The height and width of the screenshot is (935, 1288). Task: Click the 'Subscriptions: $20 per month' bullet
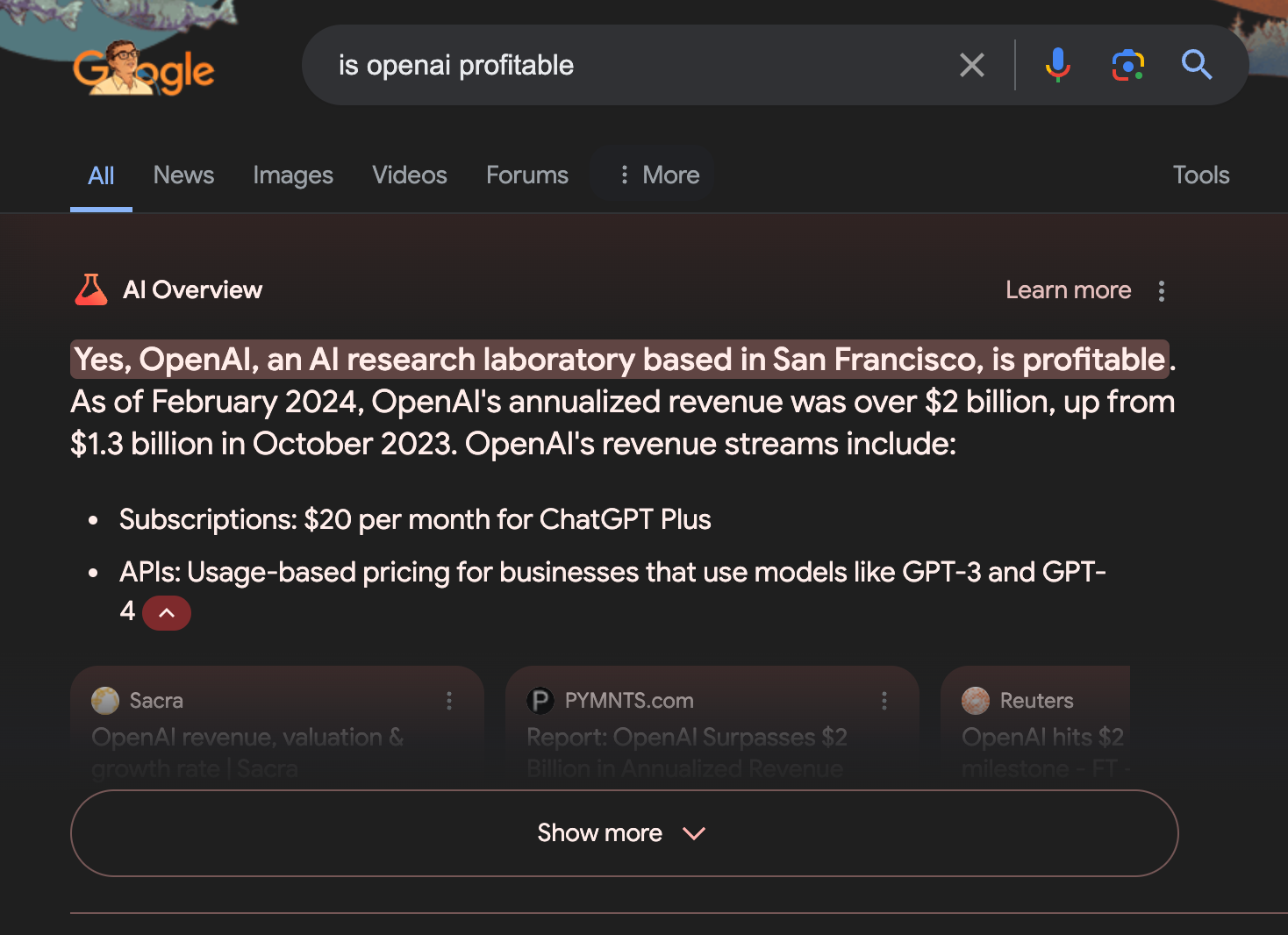(x=415, y=519)
